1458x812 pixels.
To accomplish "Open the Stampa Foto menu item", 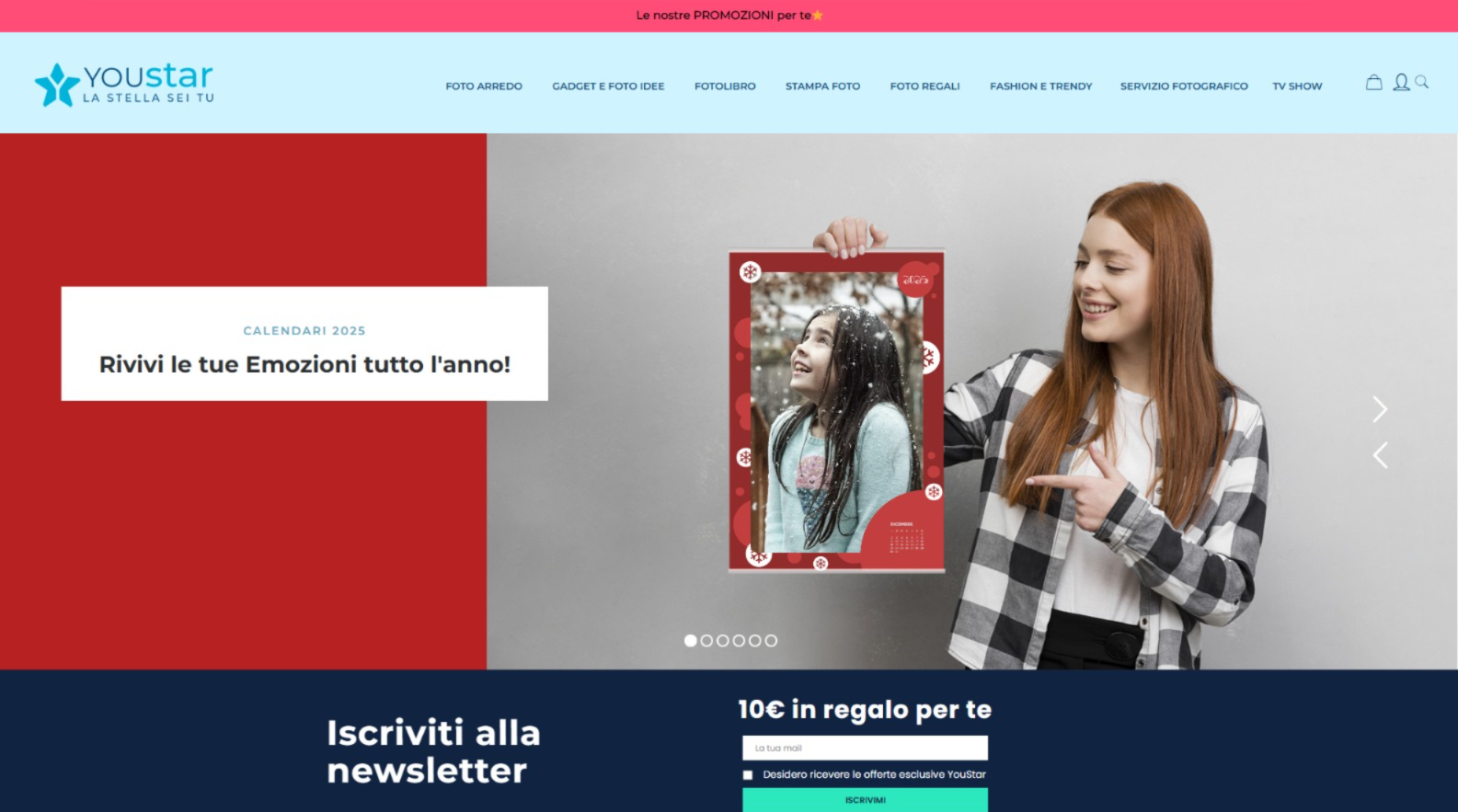I will click(x=822, y=86).
